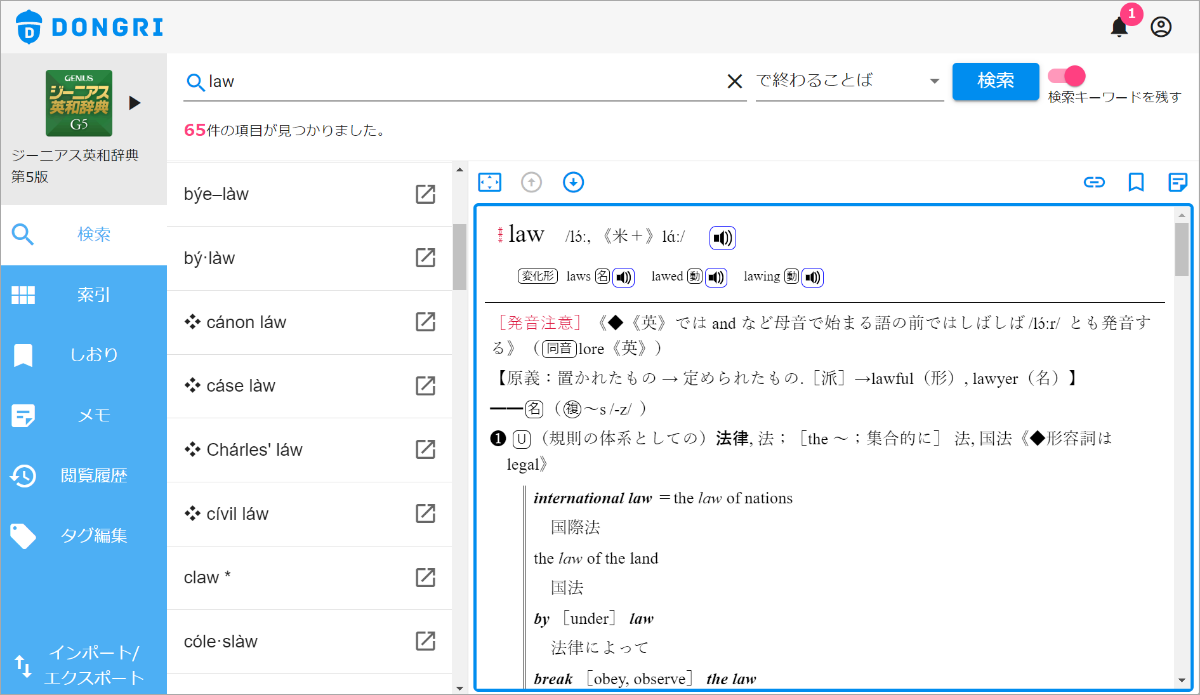The width and height of the screenshot is (1200, 695).
Task: Click the ジーニアス英和辞典 第5版 dictionary title
Action: click(x=75, y=166)
